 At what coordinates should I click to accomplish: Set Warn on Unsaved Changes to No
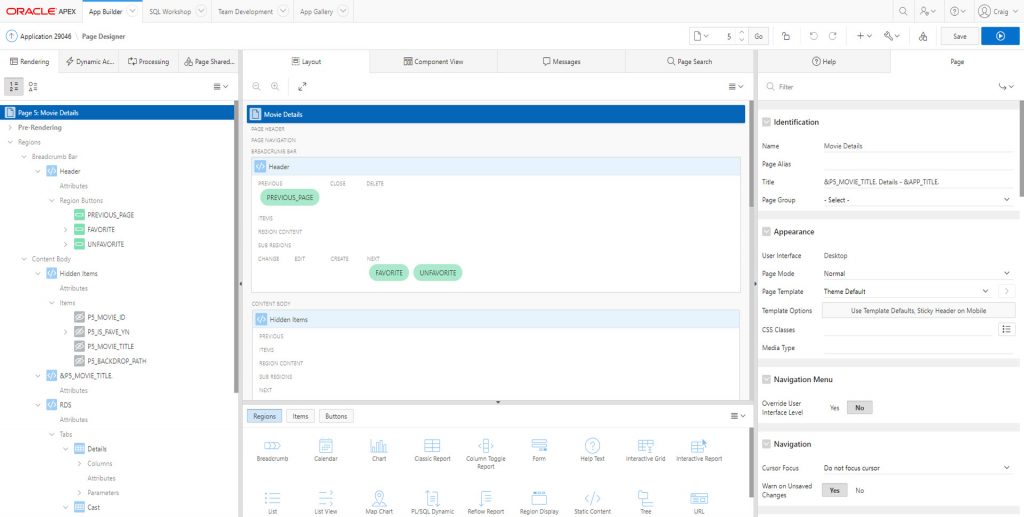coord(859,490)
